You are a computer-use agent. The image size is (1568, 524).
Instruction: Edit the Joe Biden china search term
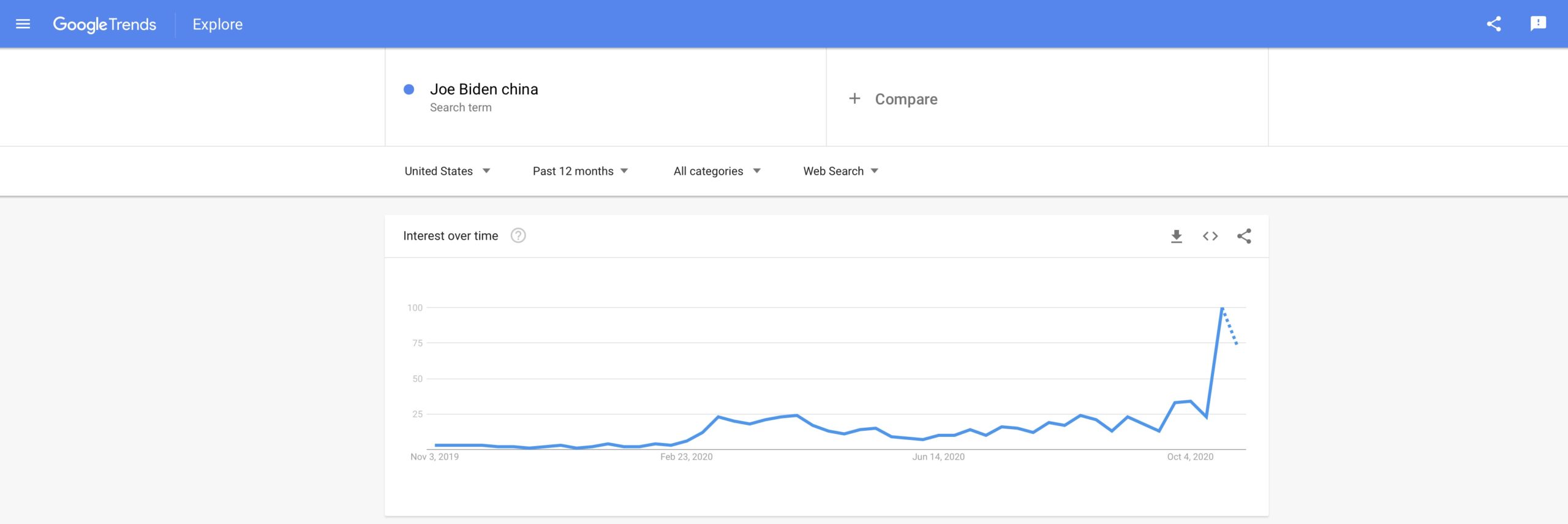484,89
